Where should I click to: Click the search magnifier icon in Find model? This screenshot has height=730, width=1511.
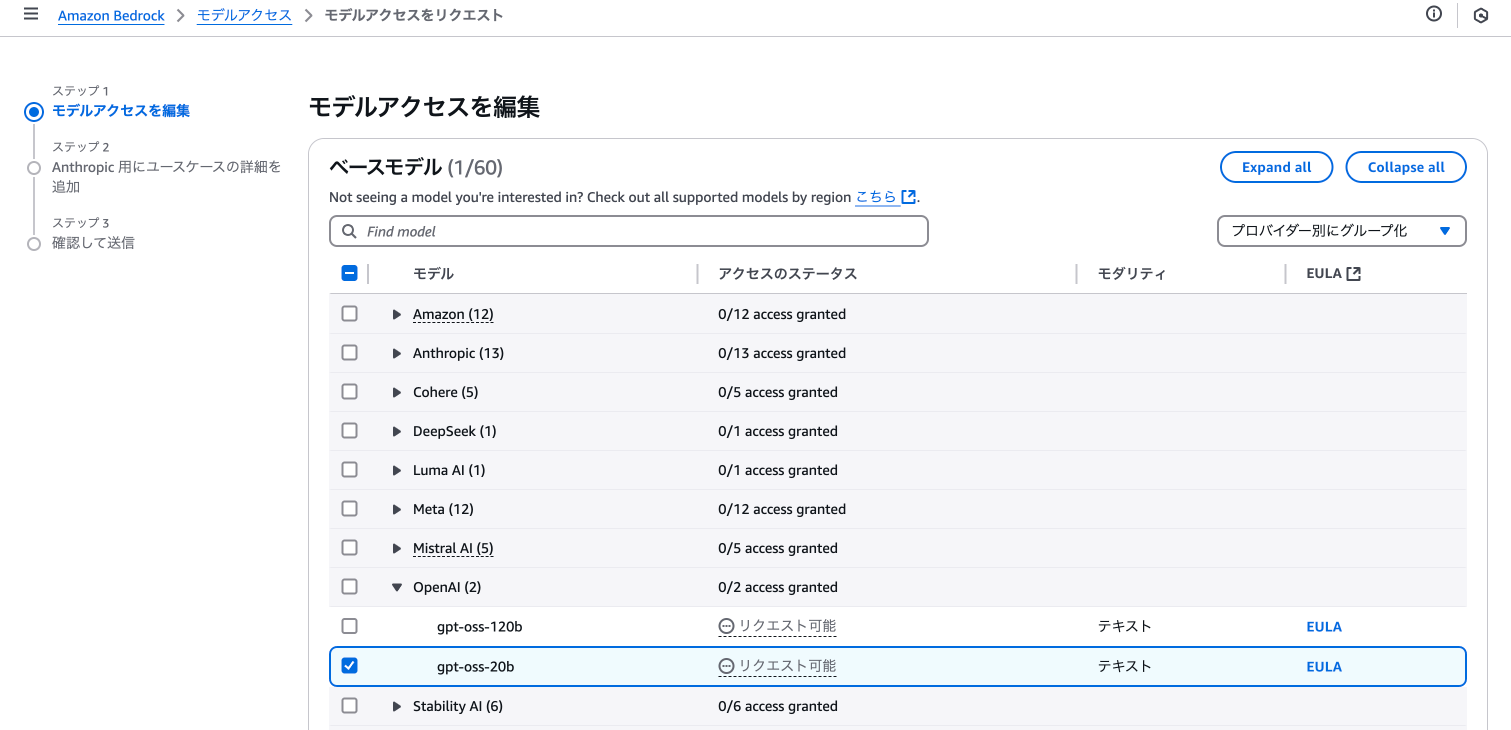(349, 231)
